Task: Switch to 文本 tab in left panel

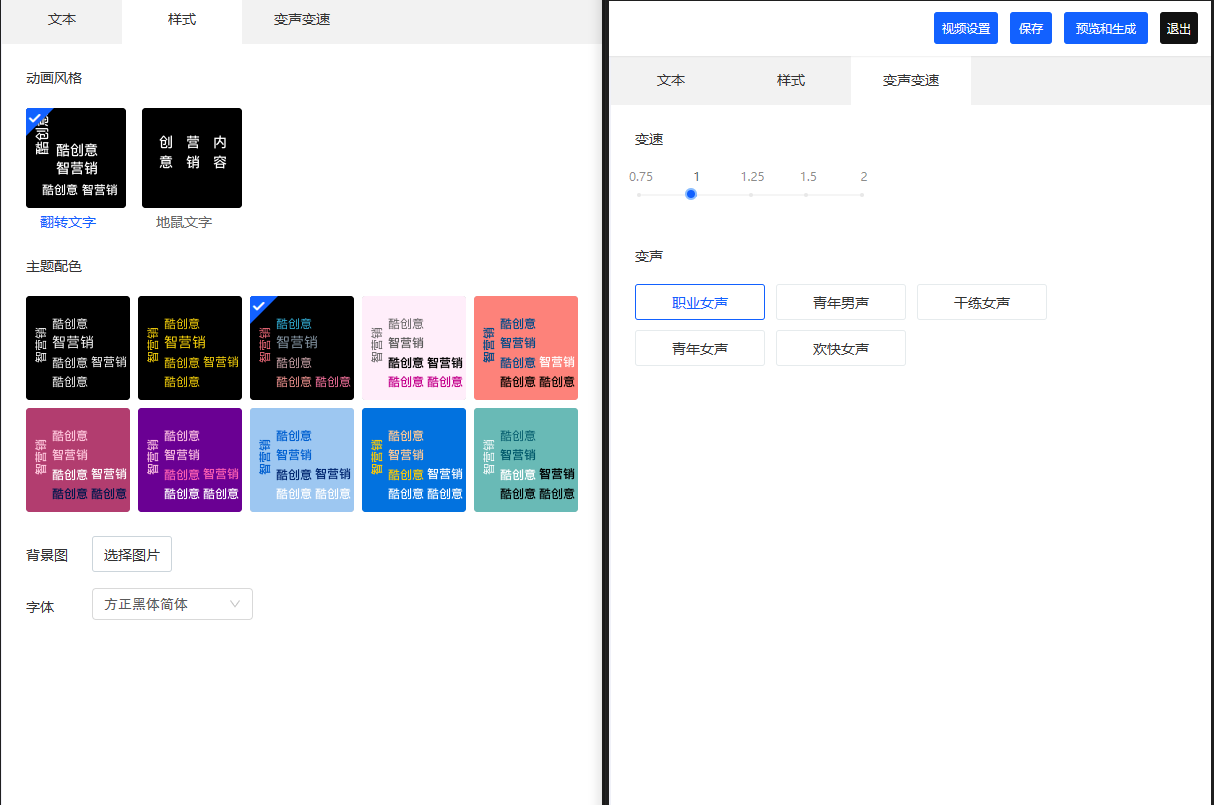Action: [62, 20]
